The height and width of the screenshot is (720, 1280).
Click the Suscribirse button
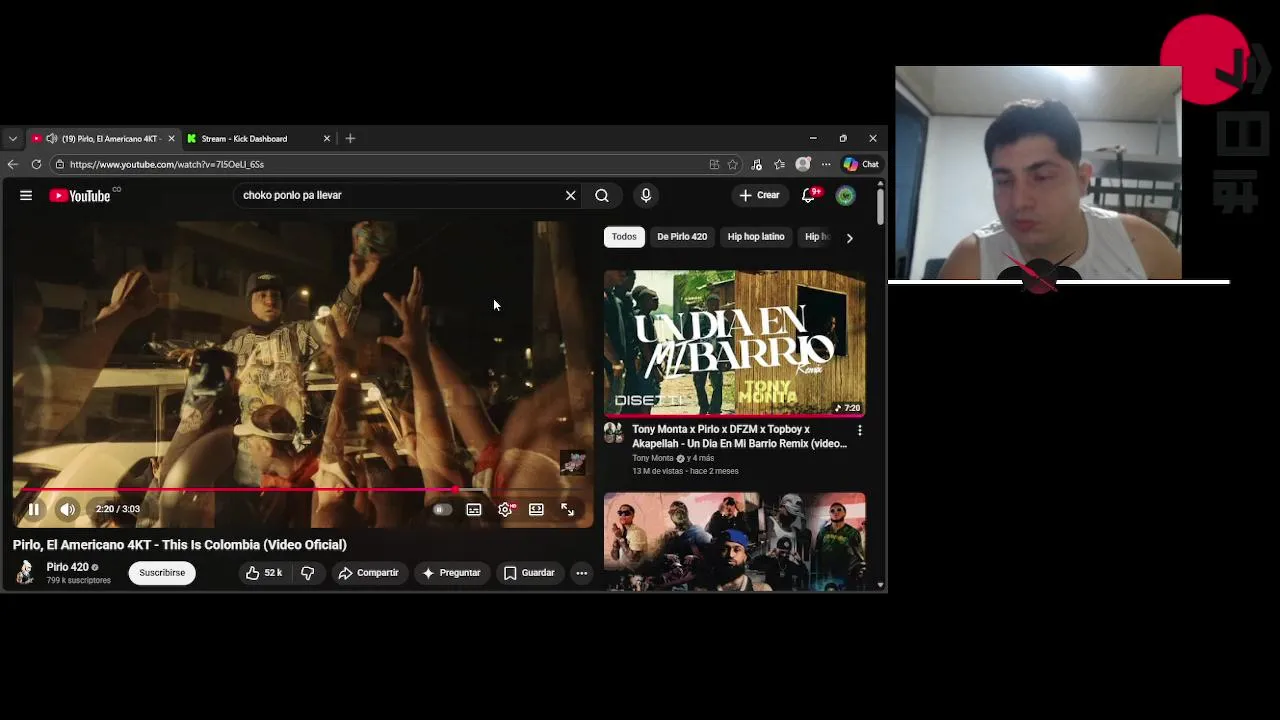point(162,573)
